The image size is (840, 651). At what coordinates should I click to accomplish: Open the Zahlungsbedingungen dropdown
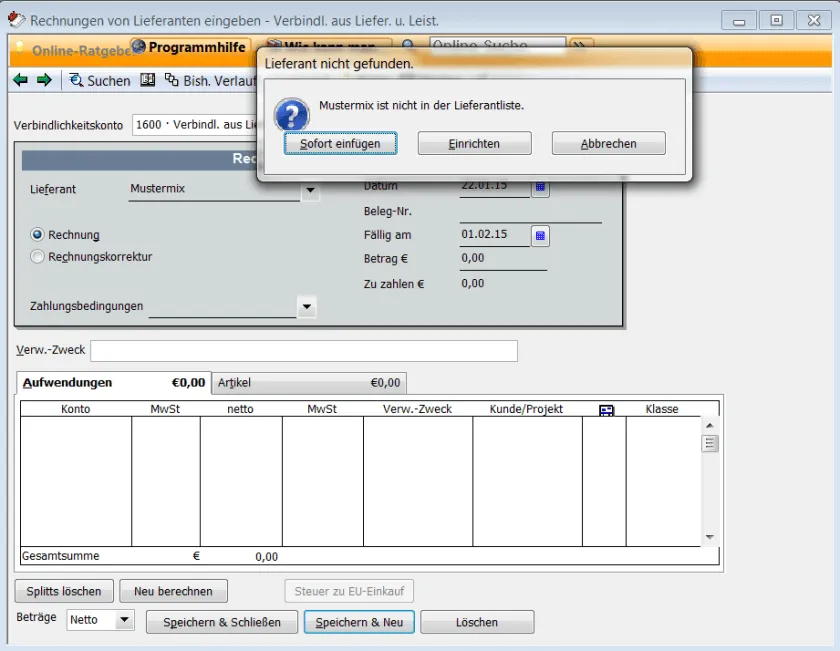coord(308,307)
